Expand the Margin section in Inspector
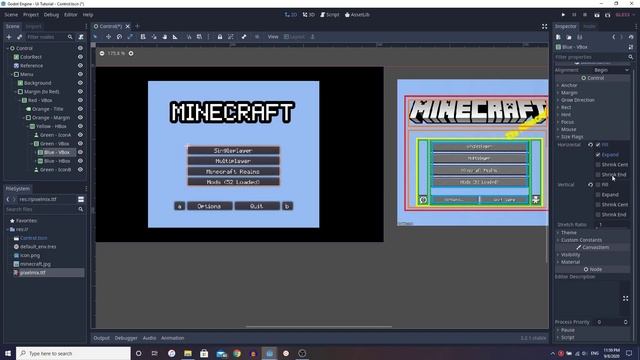640x360 pixels. 569,93
